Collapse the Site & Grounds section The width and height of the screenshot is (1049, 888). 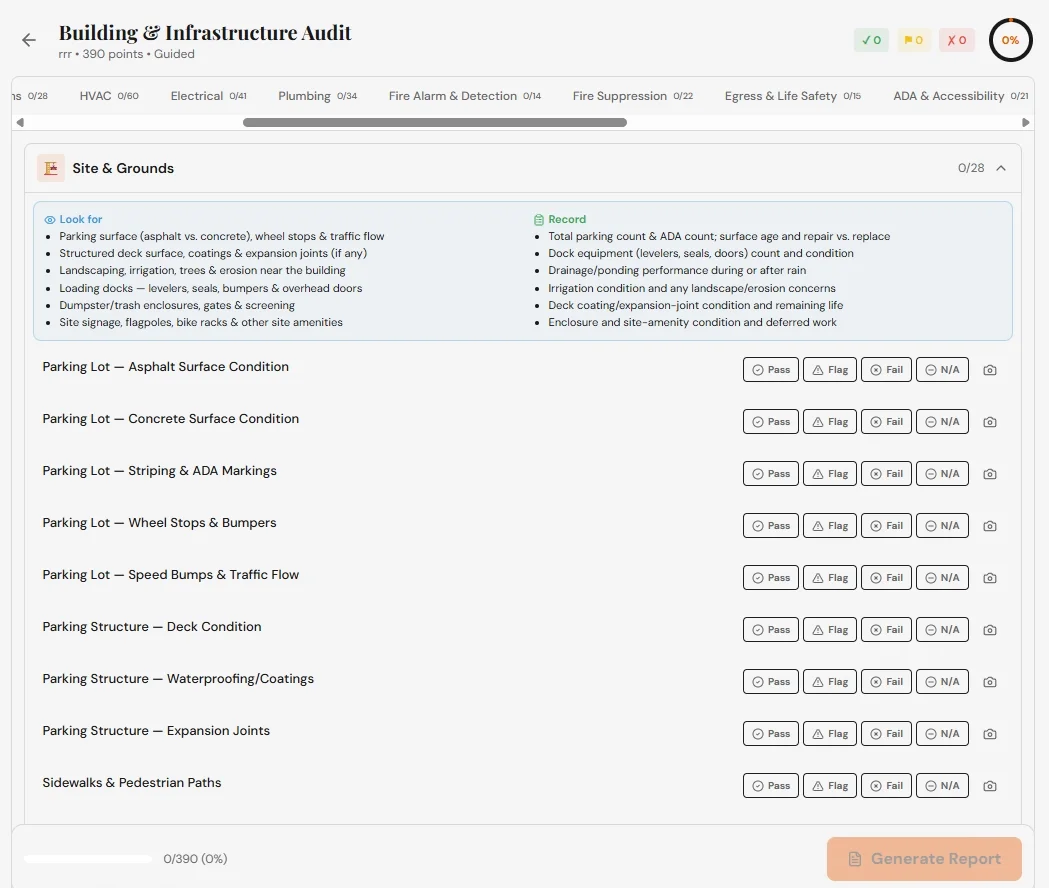click(x=1001, y=169)
